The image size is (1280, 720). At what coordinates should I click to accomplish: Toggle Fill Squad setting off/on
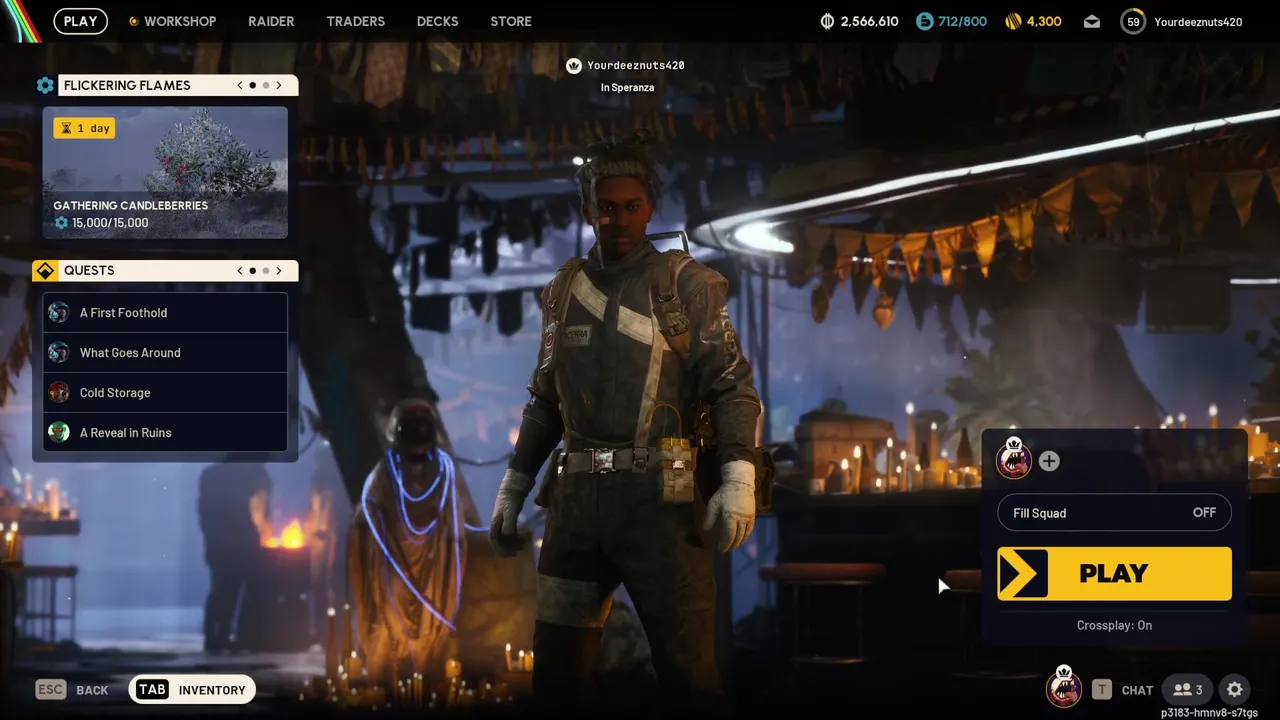(1114, 513)
